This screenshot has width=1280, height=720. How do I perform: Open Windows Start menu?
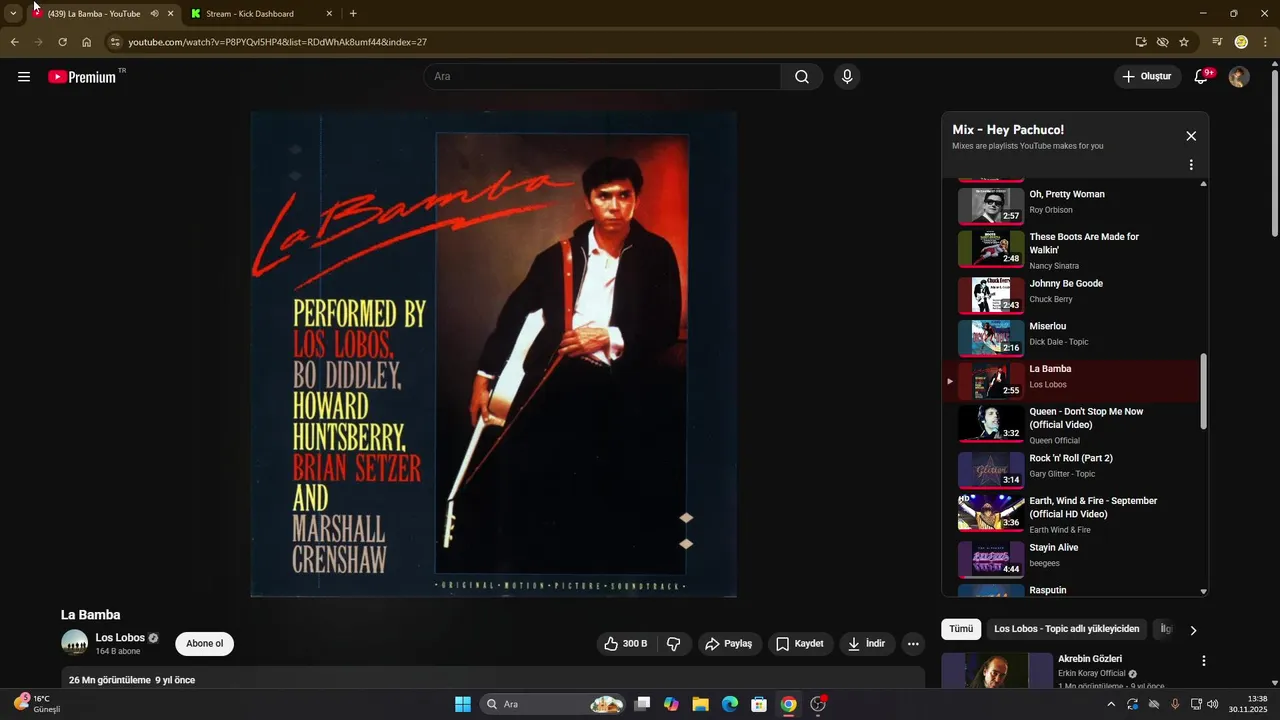463,704
